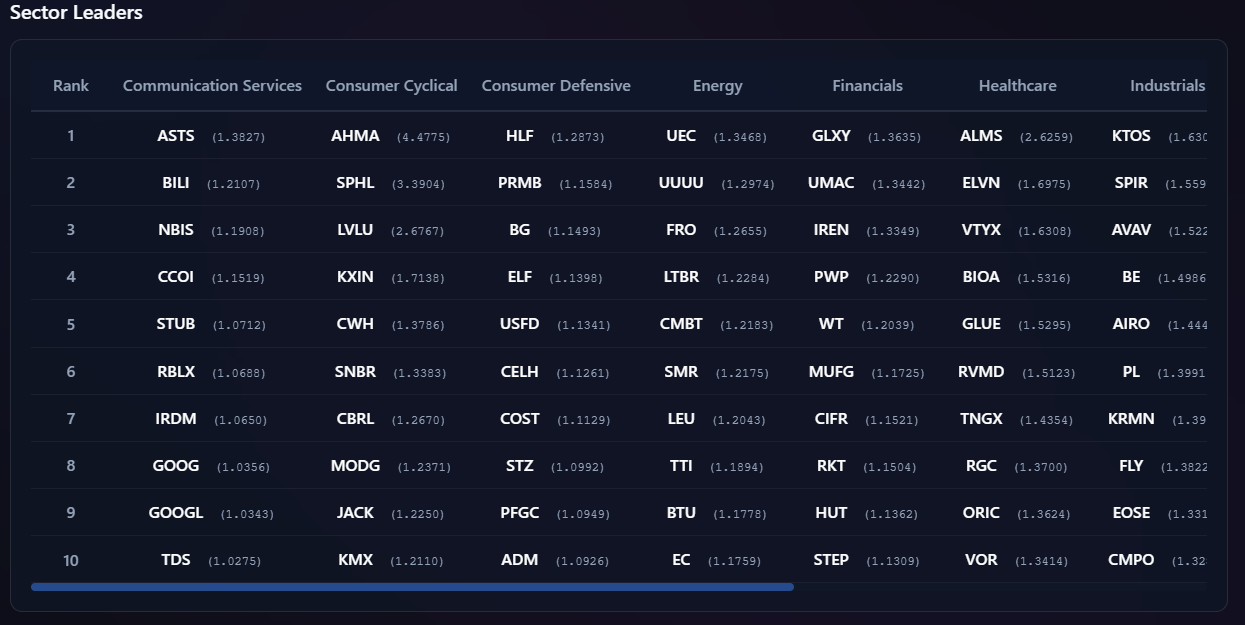Image resolution: width=1245 pixels, height=625 pixels.
Task: Select the BTU ticker in Energy column
Action: [x=681, y=513]
